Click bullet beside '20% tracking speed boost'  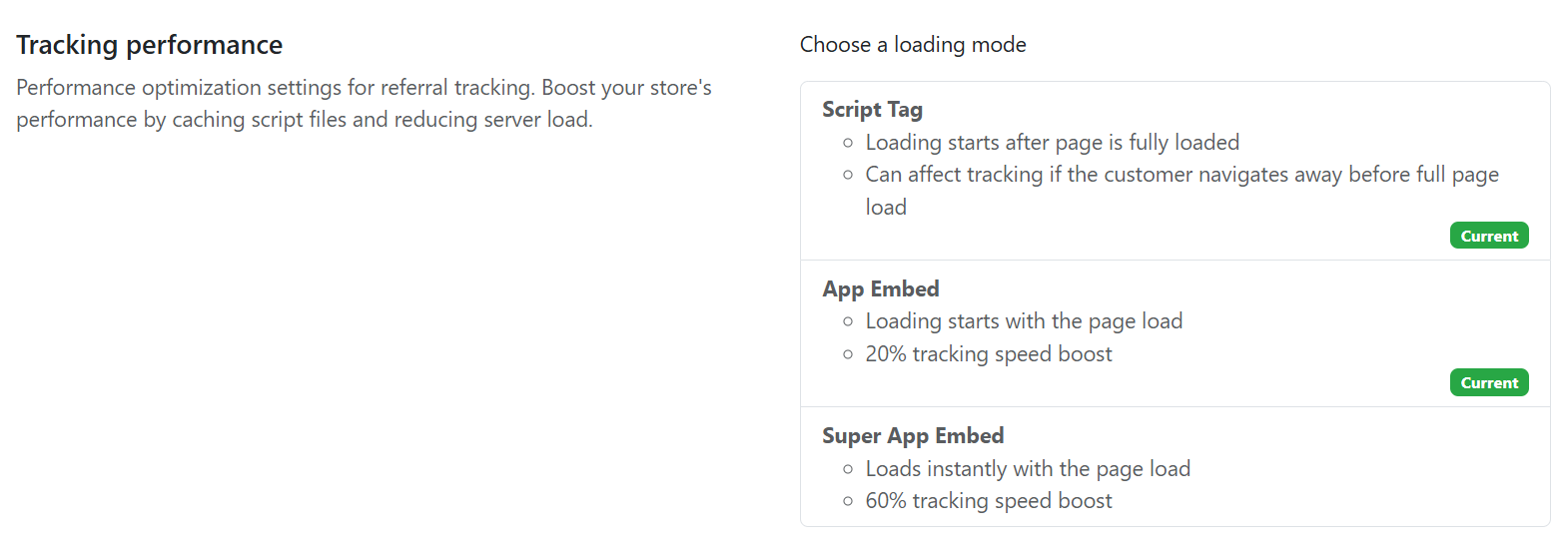[848, 354]
